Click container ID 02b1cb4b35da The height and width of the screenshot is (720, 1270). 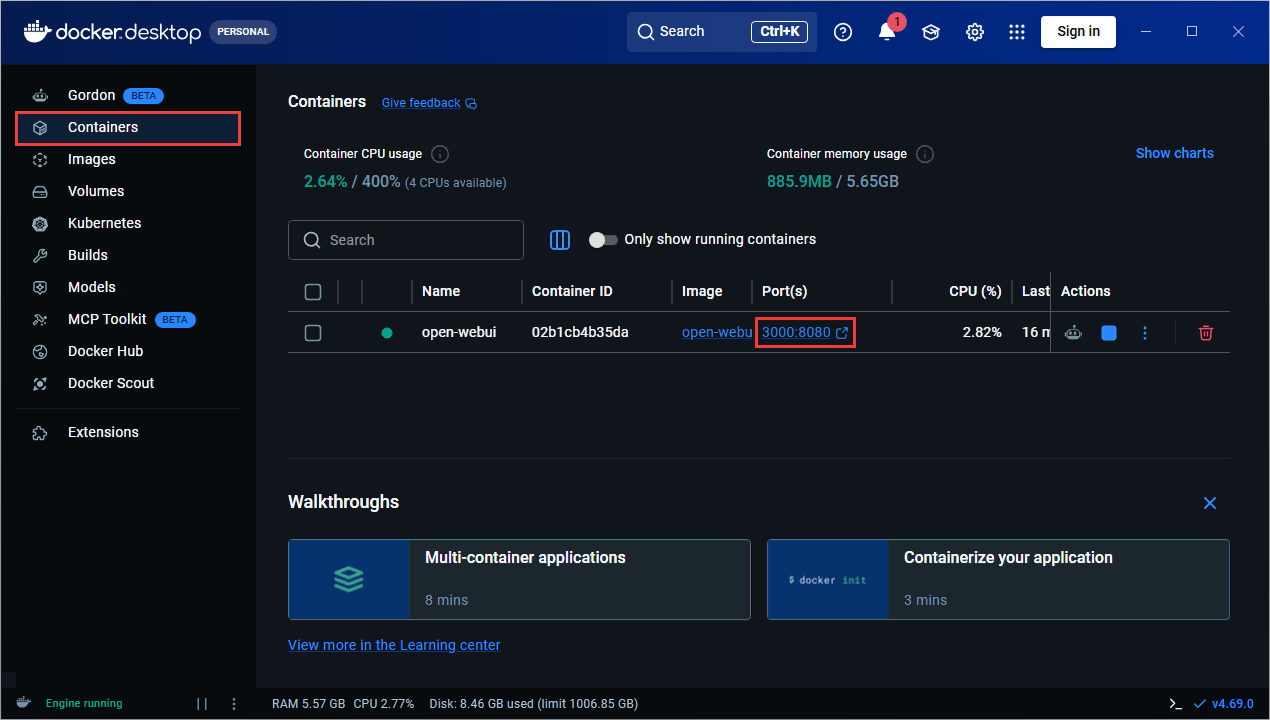click(580, 332)
